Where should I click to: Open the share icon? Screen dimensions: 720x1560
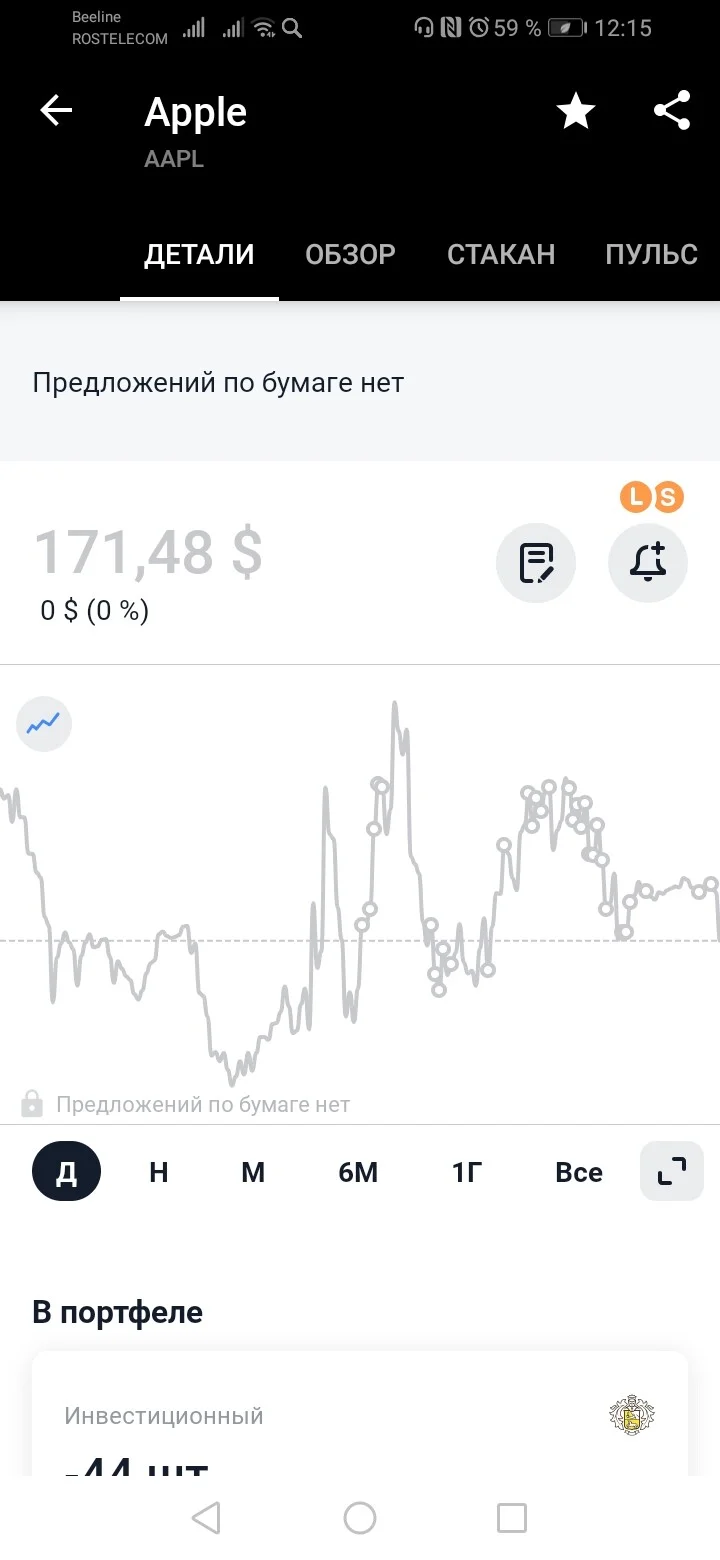(x=672, y=111)
